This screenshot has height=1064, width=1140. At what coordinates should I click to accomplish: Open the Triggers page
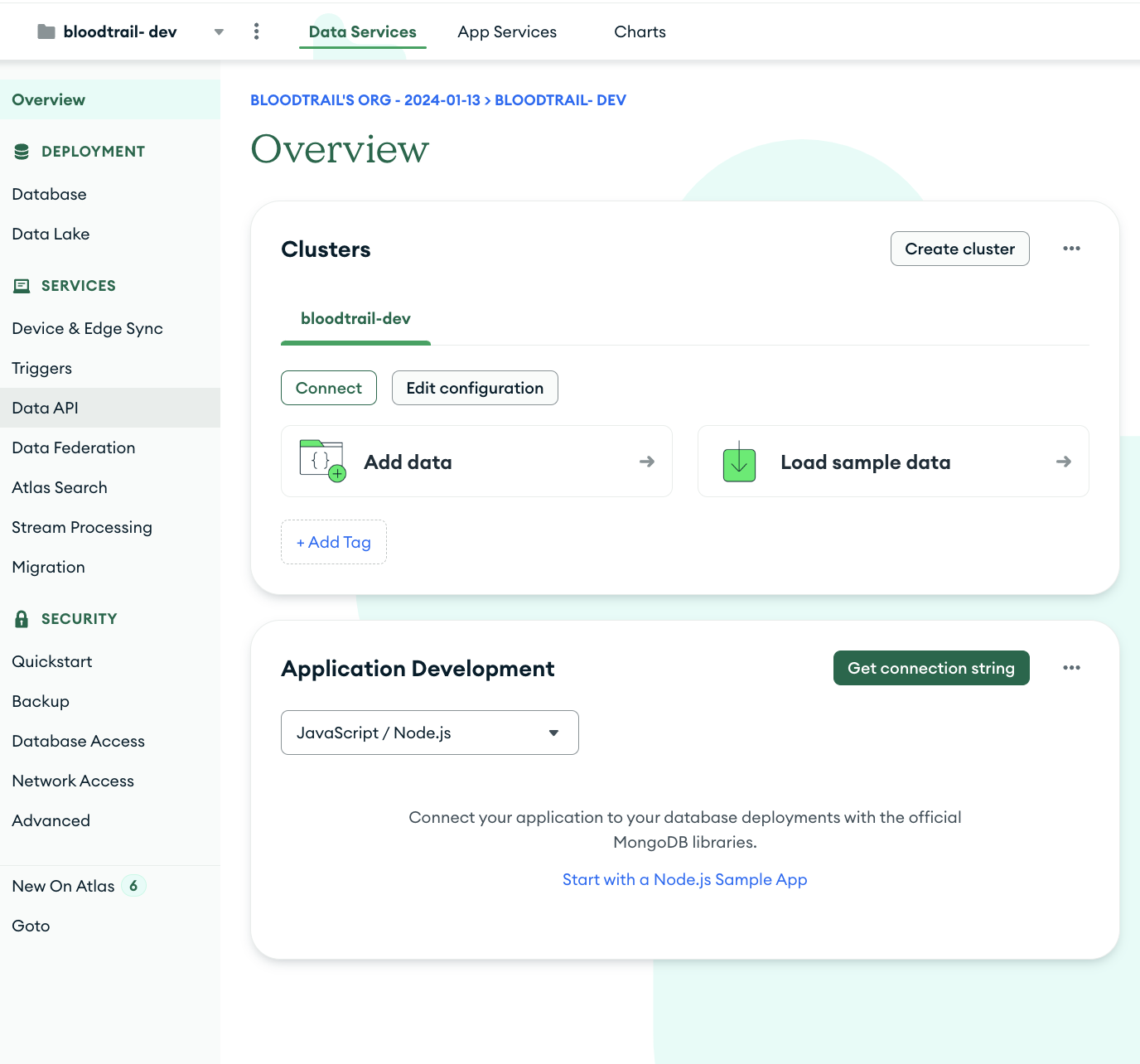point(42,368)
